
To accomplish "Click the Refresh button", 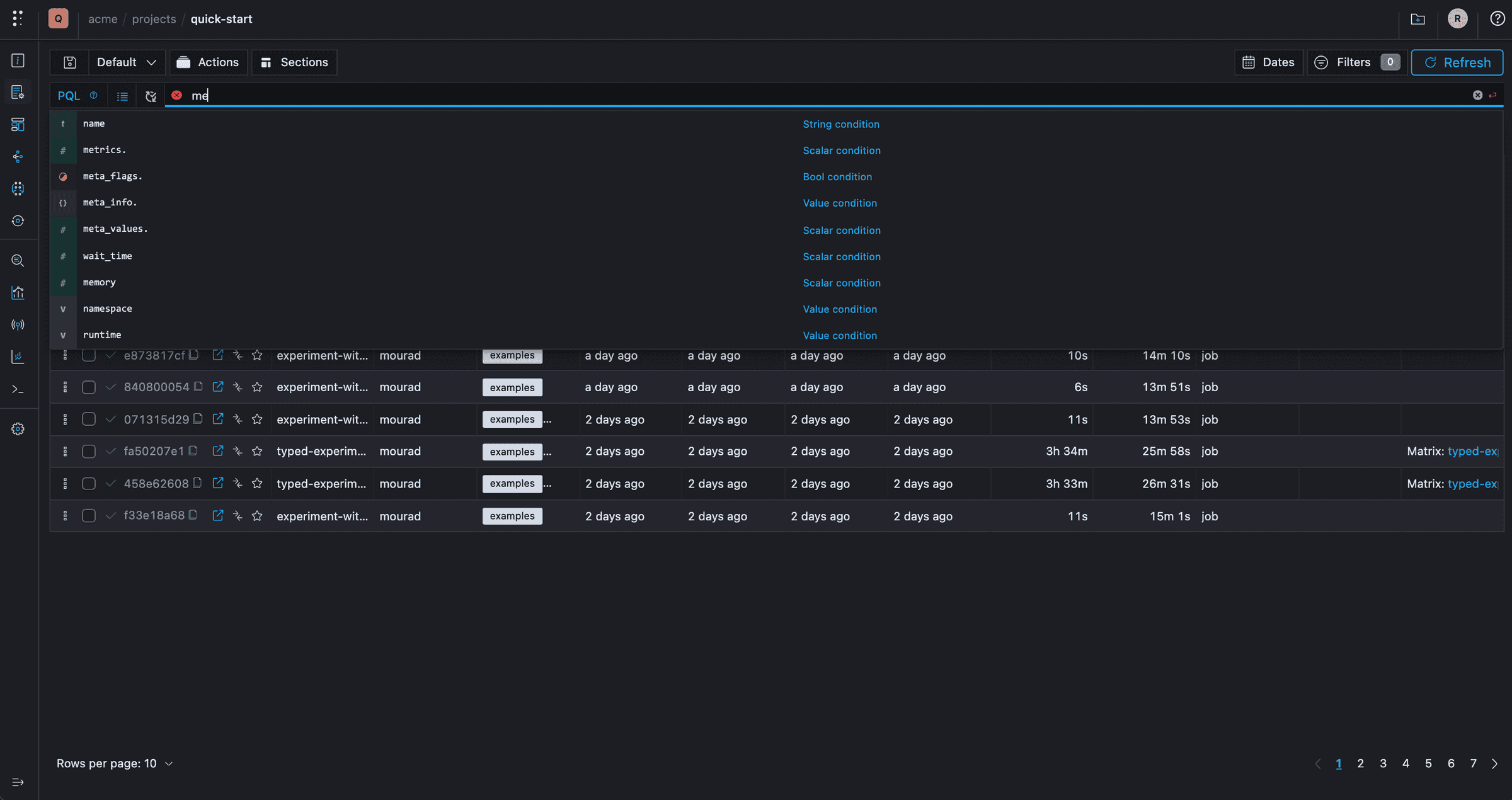I will click(x=1457, y=62).
